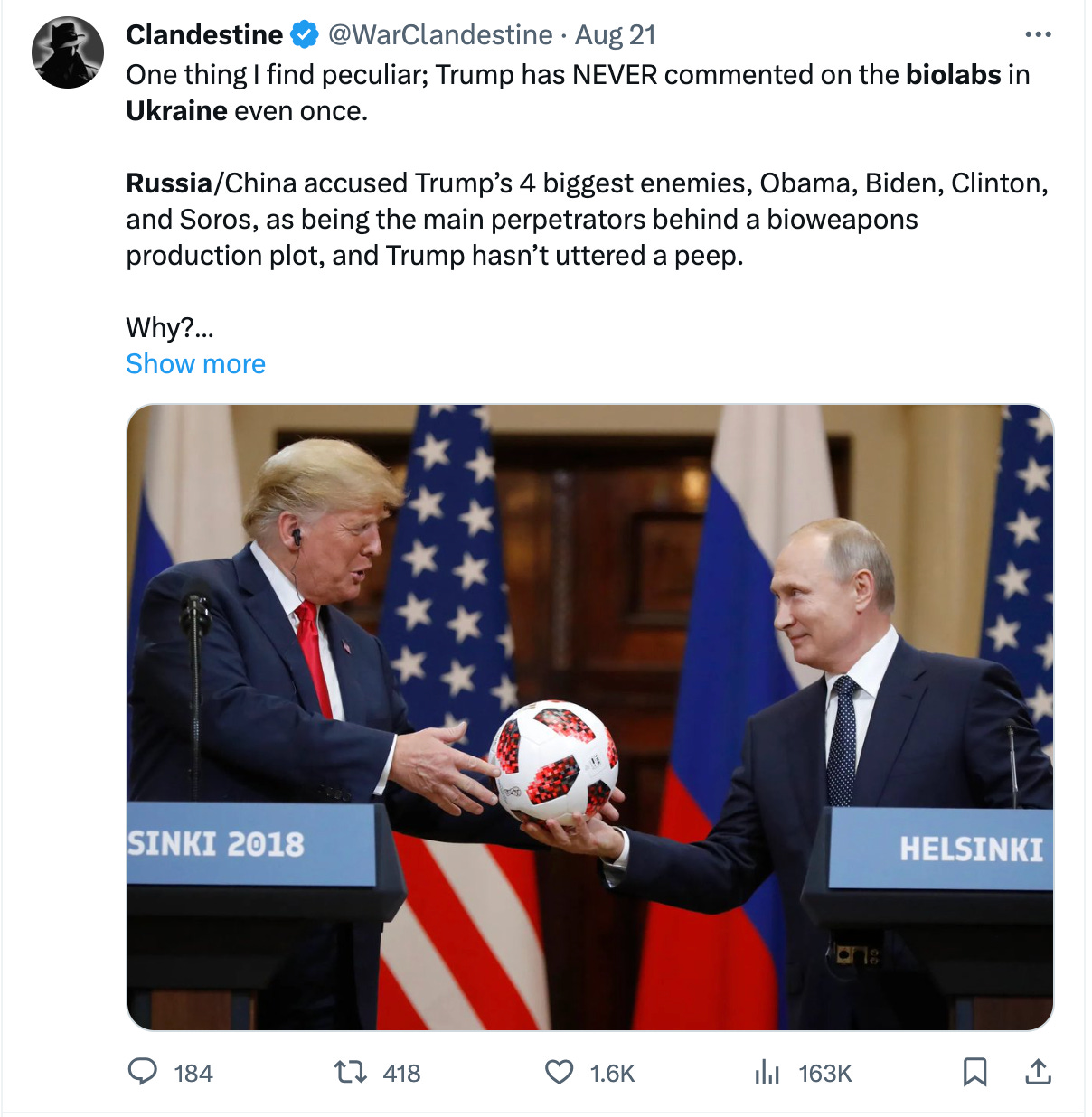Image resolution: width=1092 pixels, height=1117 pixels.
Task: Open the Clandestine profile avatar
Action: point(68,52)
